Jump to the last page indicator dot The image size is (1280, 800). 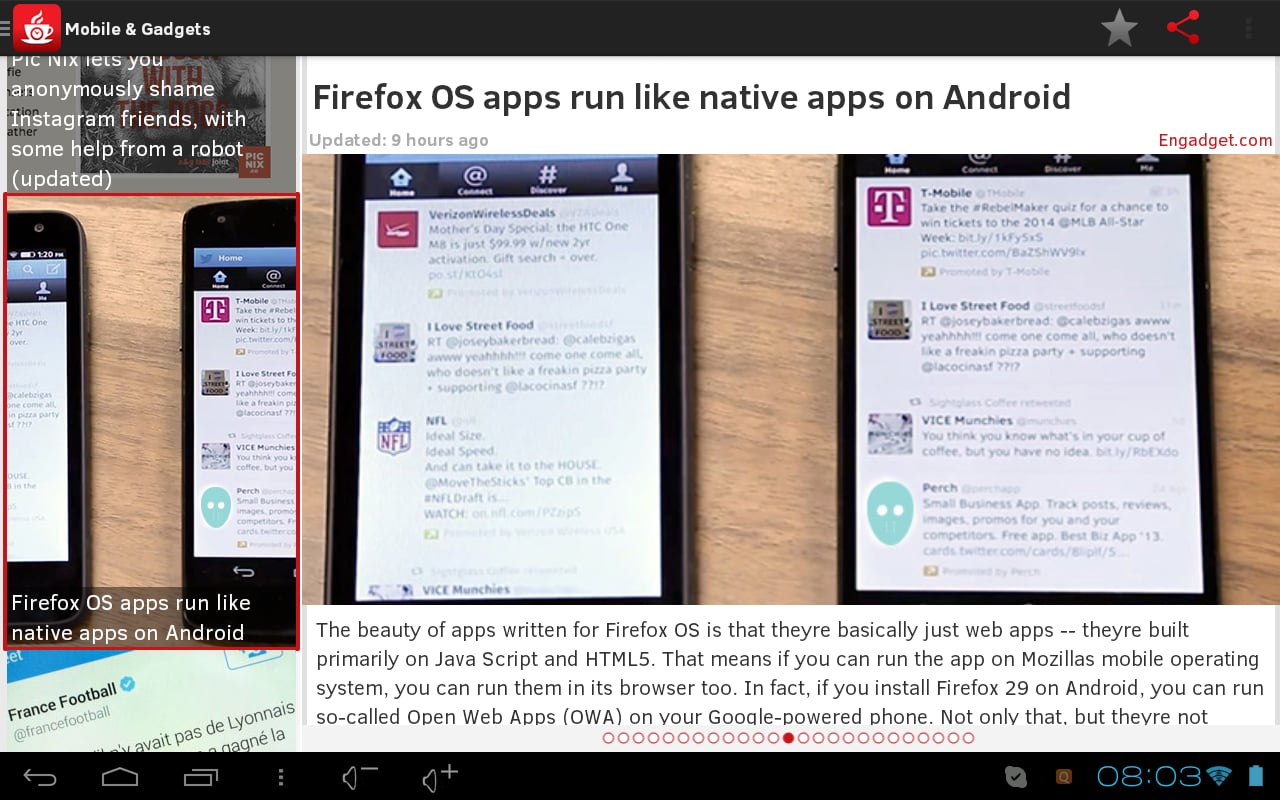point(968,738)
